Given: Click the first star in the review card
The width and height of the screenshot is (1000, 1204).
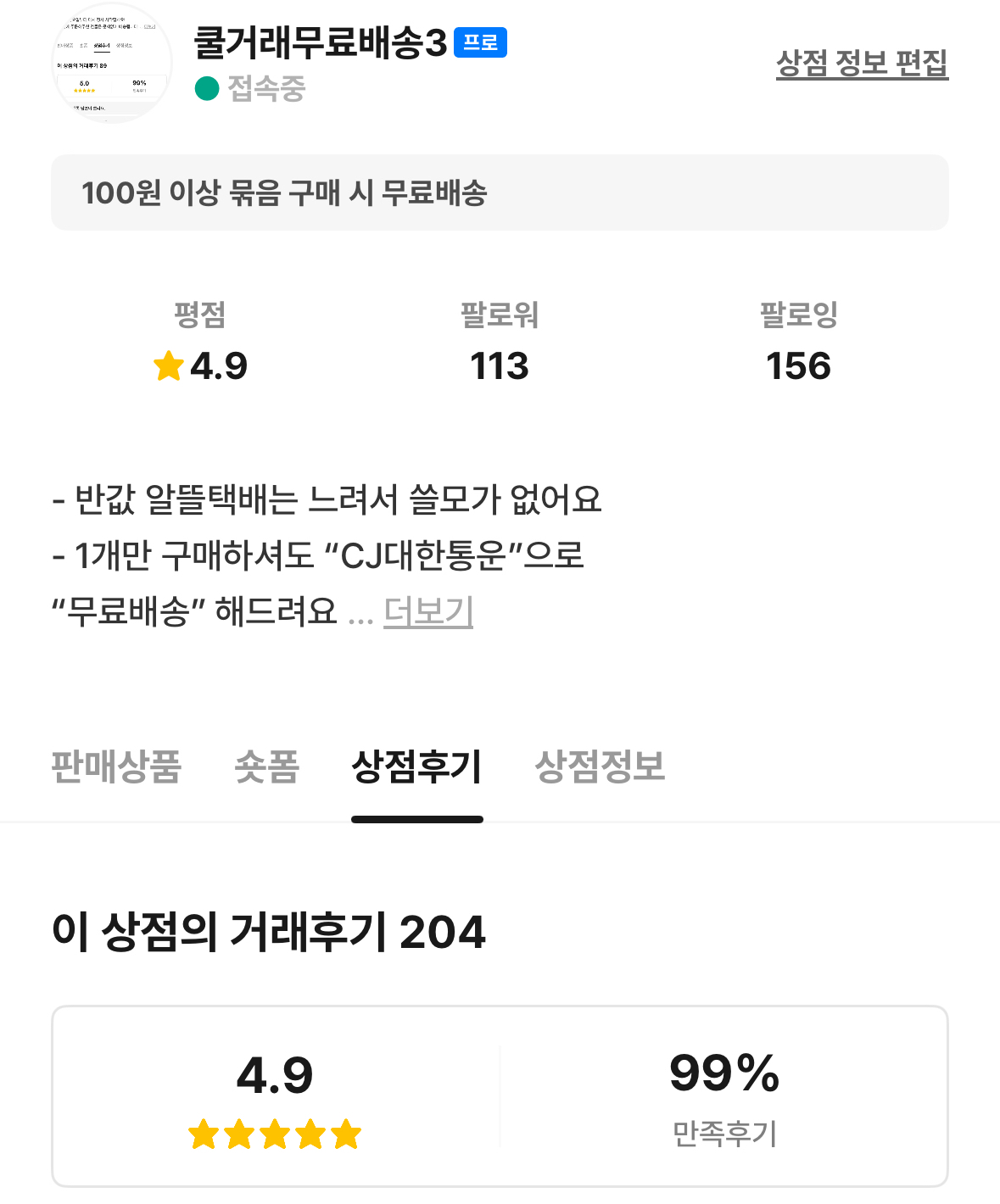Looking at the screenshot, I should tap(204, 1134).
